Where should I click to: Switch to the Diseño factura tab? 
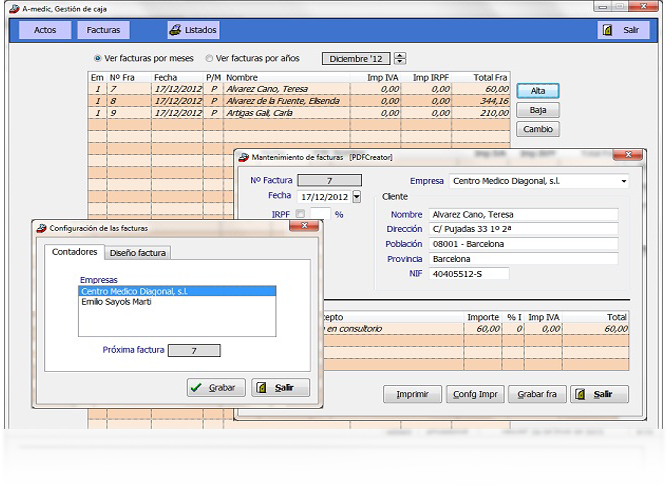138,253
